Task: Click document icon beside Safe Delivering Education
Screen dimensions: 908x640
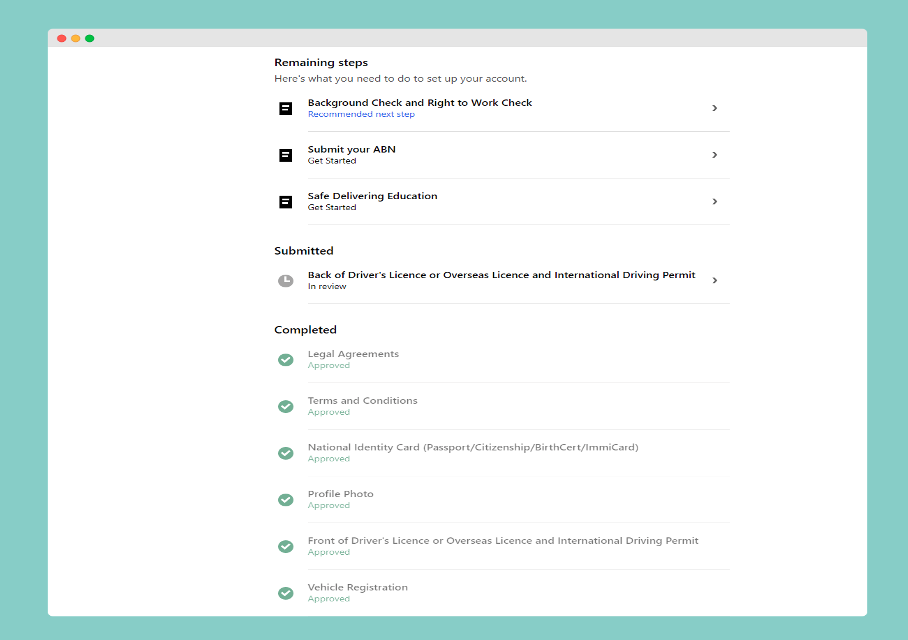Action: [286, 202]
